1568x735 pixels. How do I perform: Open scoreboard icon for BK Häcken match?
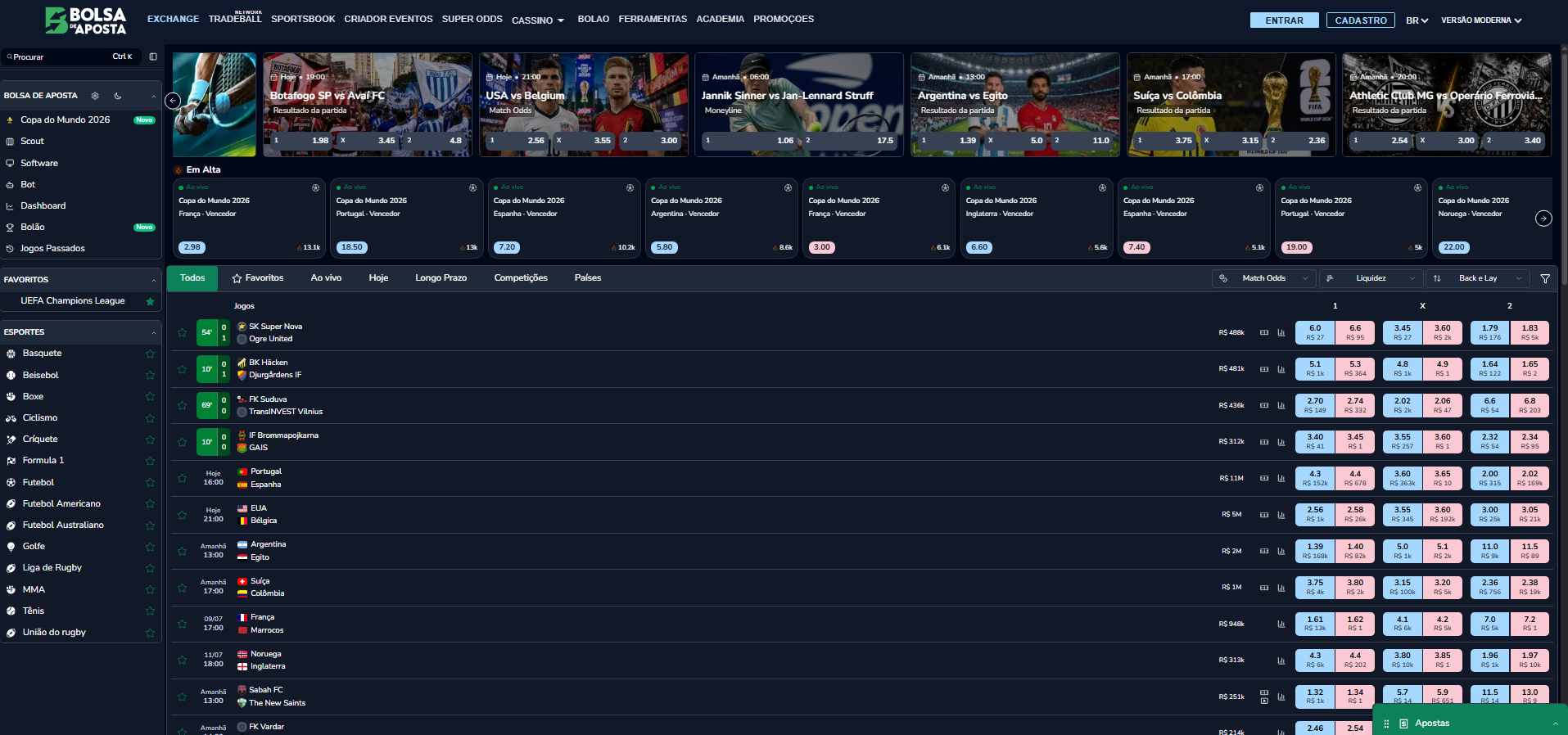point(1264,369)
